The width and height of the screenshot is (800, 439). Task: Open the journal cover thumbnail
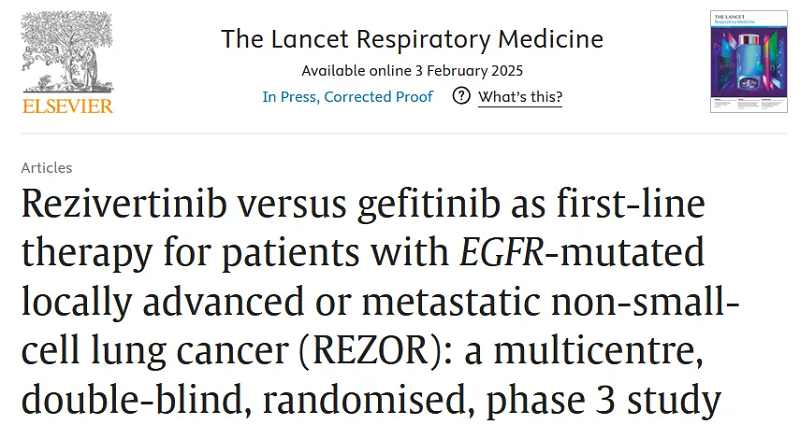point(748,61)
